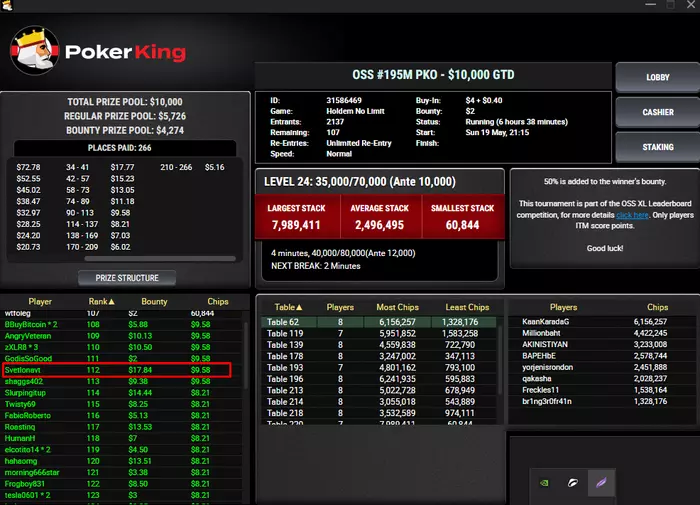Minimize the PokerKing window
This screenshot has height=505, width=700.
[x=650, y=5]
